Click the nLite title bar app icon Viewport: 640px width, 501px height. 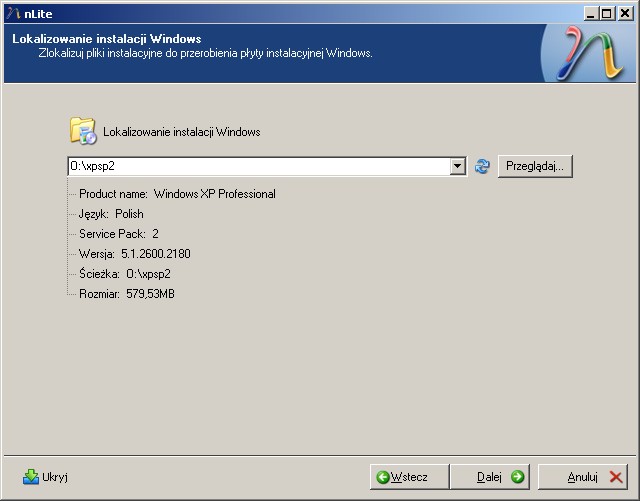coord(13,13)
